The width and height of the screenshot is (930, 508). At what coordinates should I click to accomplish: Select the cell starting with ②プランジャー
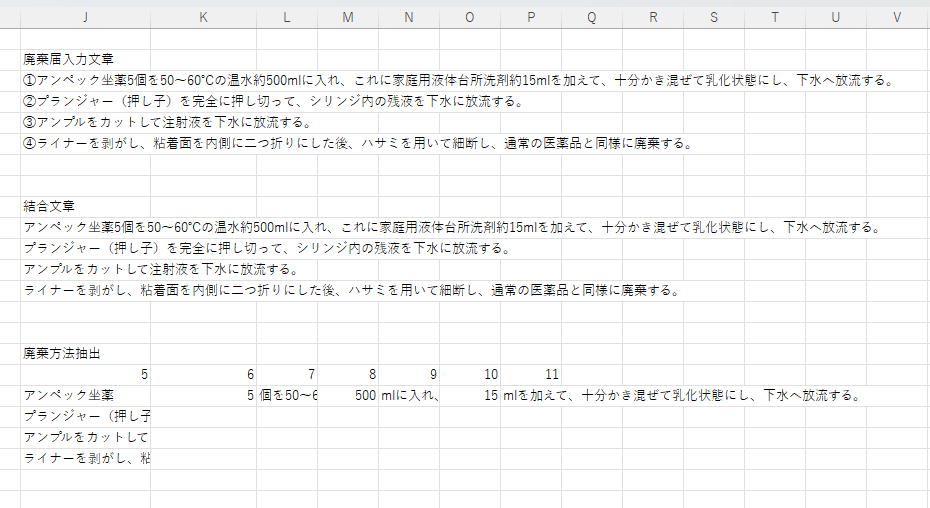[x=85, y=101]
